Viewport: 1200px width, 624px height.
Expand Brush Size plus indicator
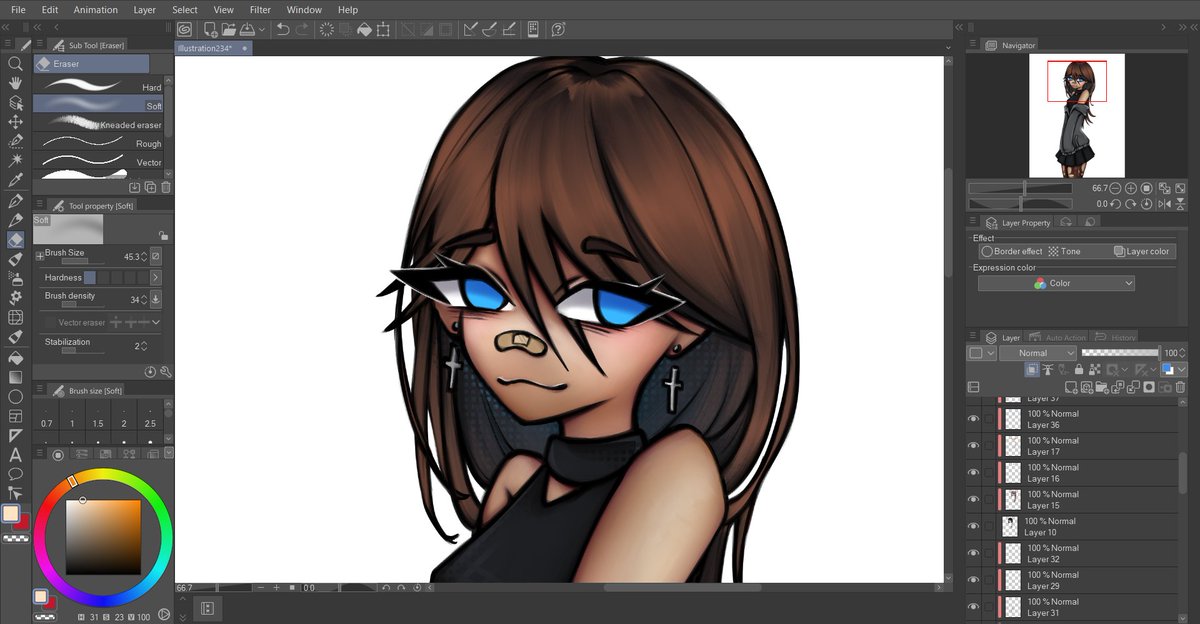click(40, 256)
